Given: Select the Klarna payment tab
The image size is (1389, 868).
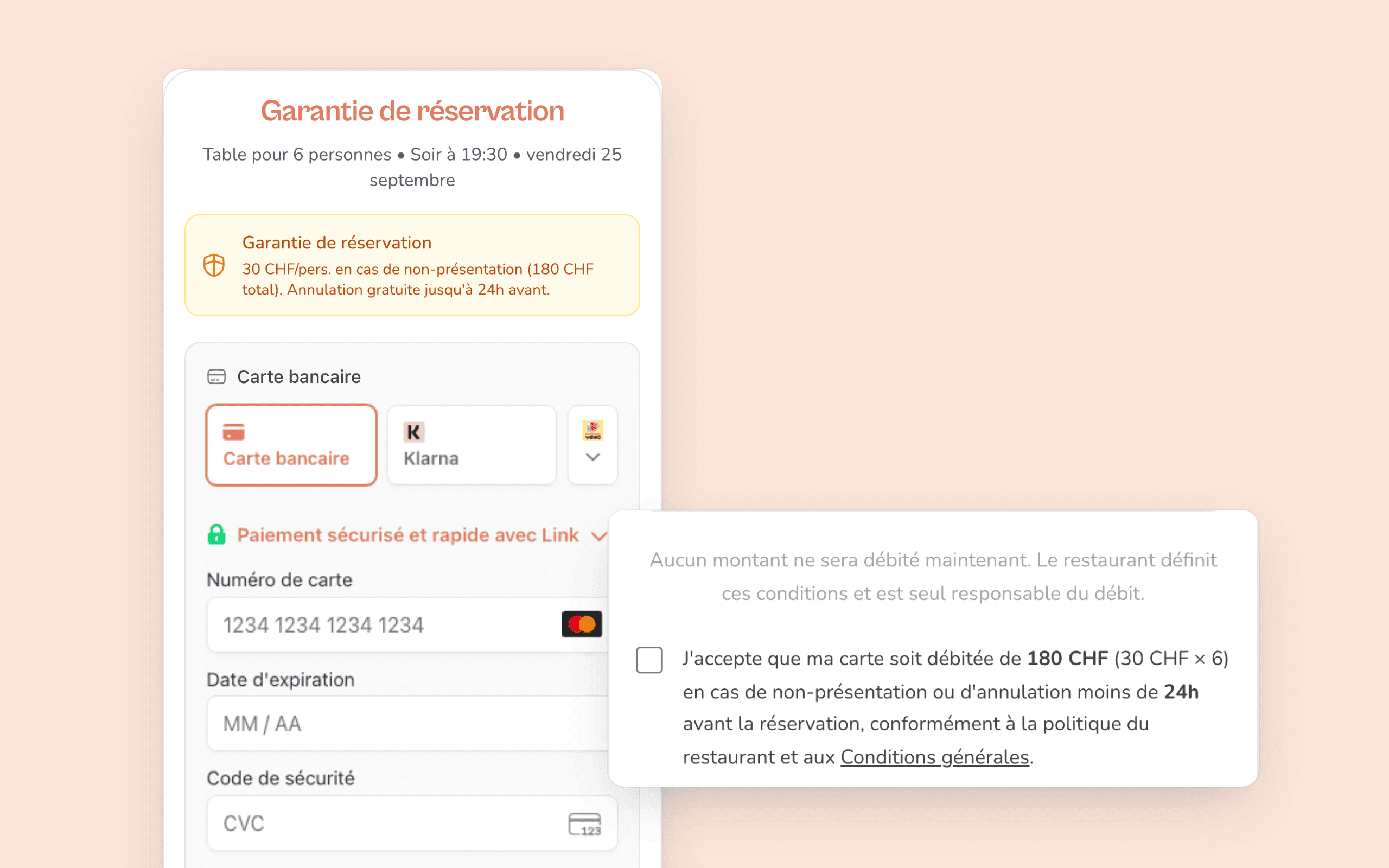Looking at the screenshot, I should tap(471, 445).
